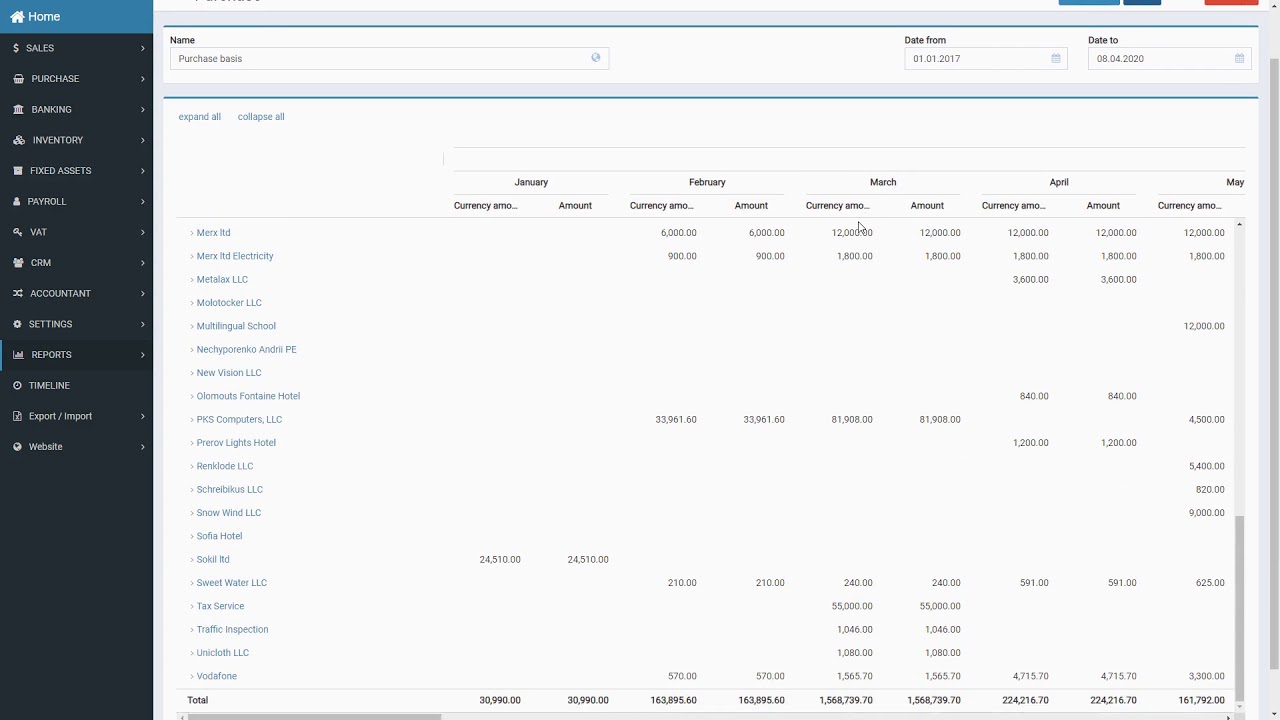The width and height of the screenshot is (1280, 720).
Task: Expand the Merx ltd row
Action: click(192, 233)
